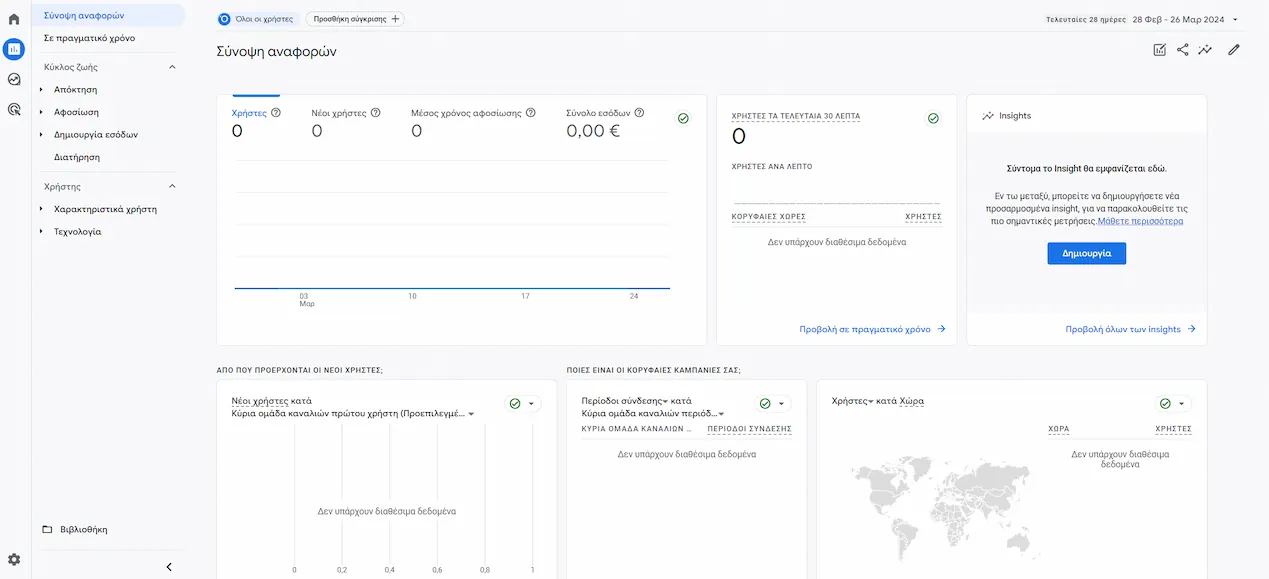The height and width of the screenshot is (579, 1269).
Task: Share the report using the share icon
Action: (x=1182, y=48)
